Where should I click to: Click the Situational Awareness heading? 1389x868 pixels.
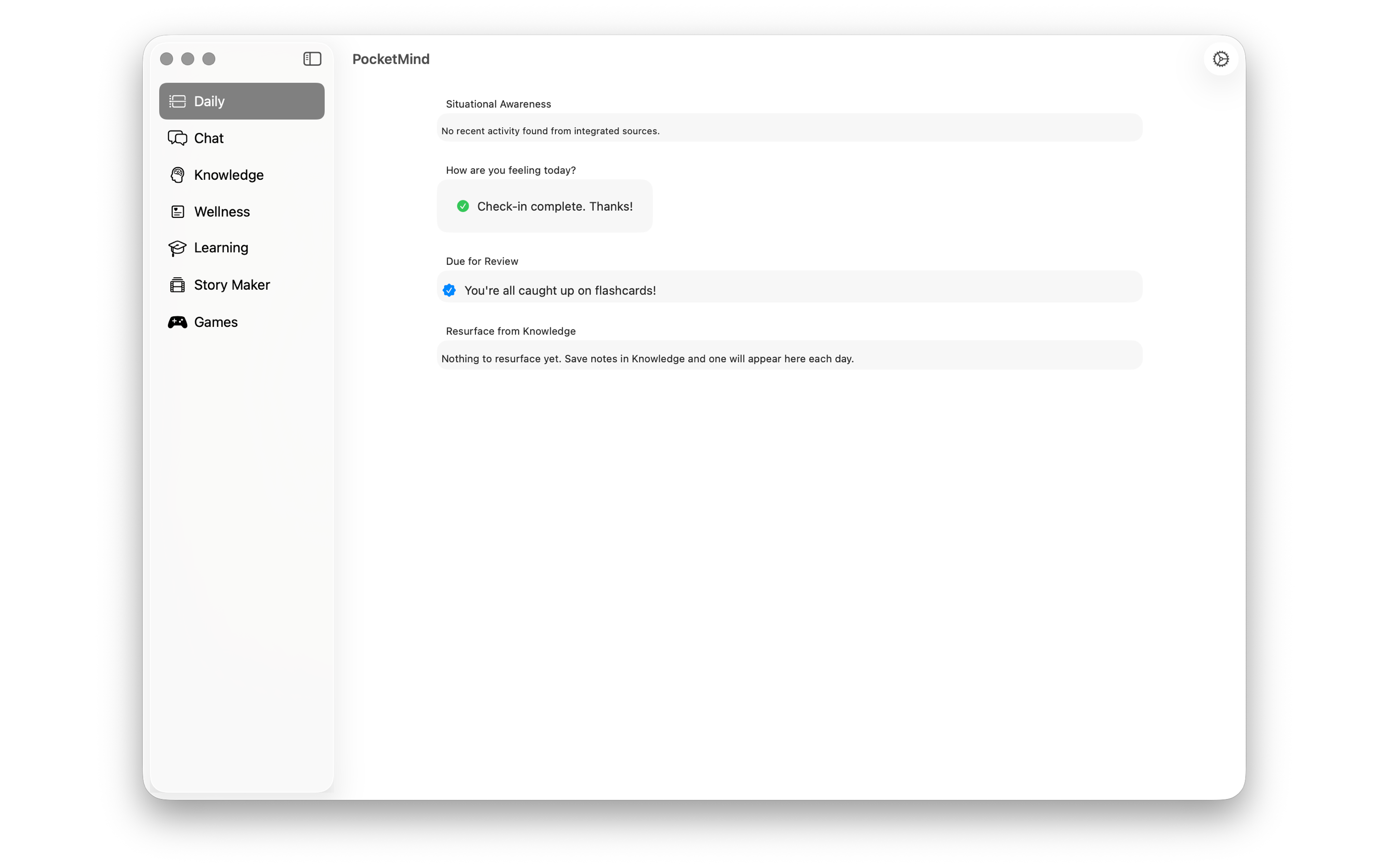(x=498, y=104)
